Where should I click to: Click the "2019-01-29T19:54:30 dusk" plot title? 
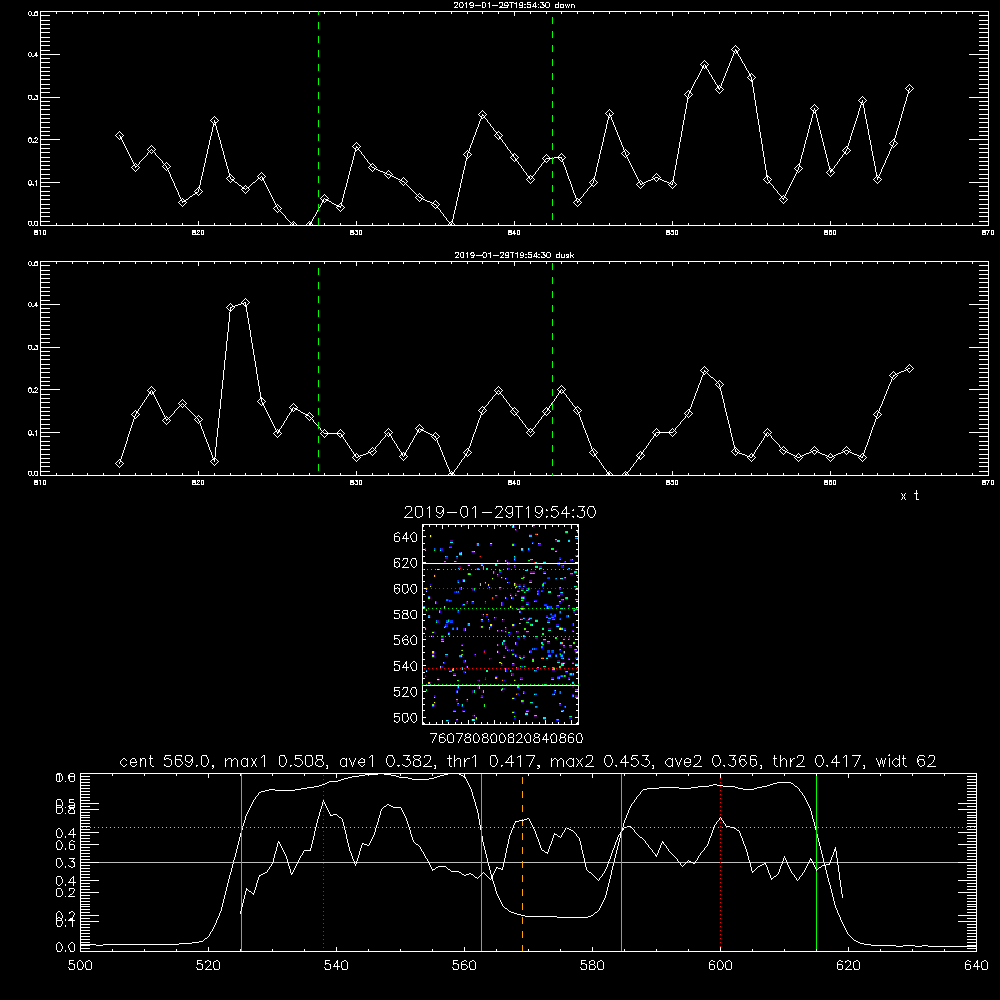(x=514, y=255)
